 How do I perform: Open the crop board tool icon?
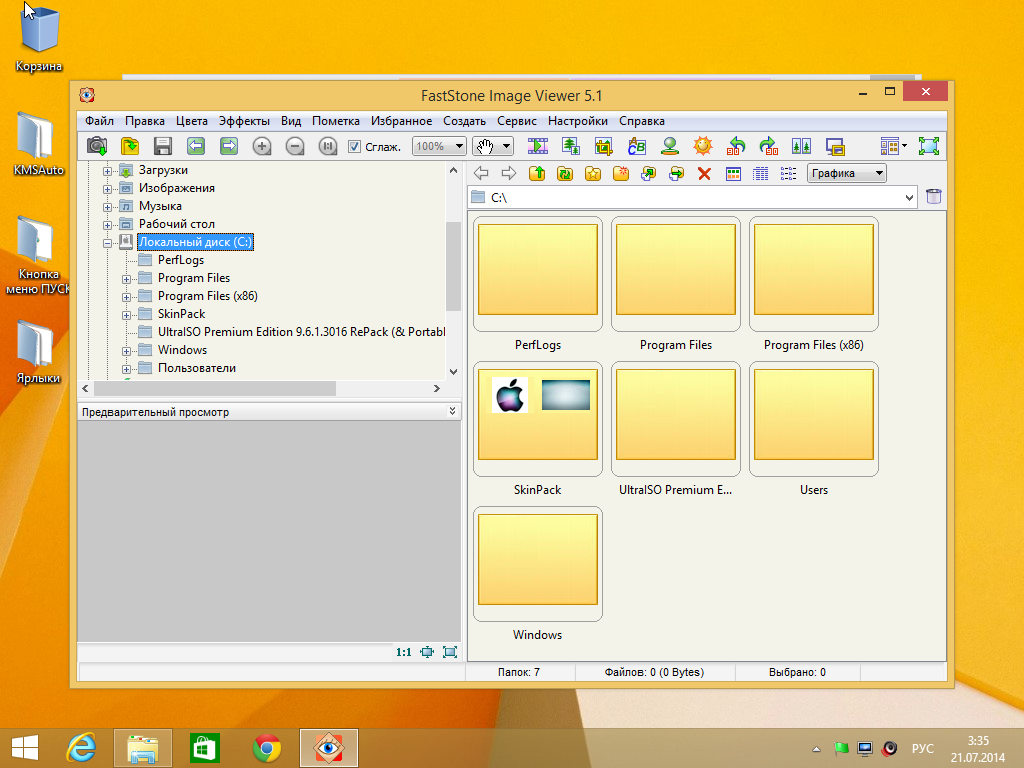[603, 146]
